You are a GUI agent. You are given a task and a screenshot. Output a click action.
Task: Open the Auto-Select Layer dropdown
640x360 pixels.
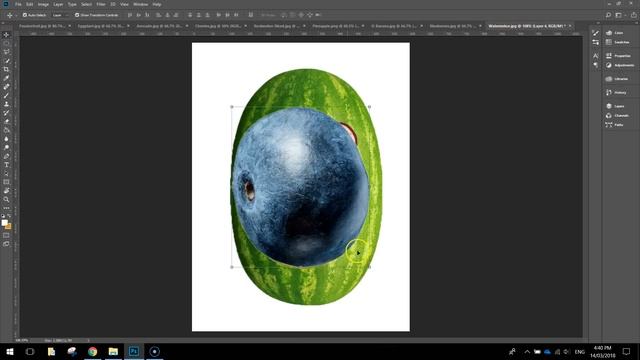click(x=60, y=15)
